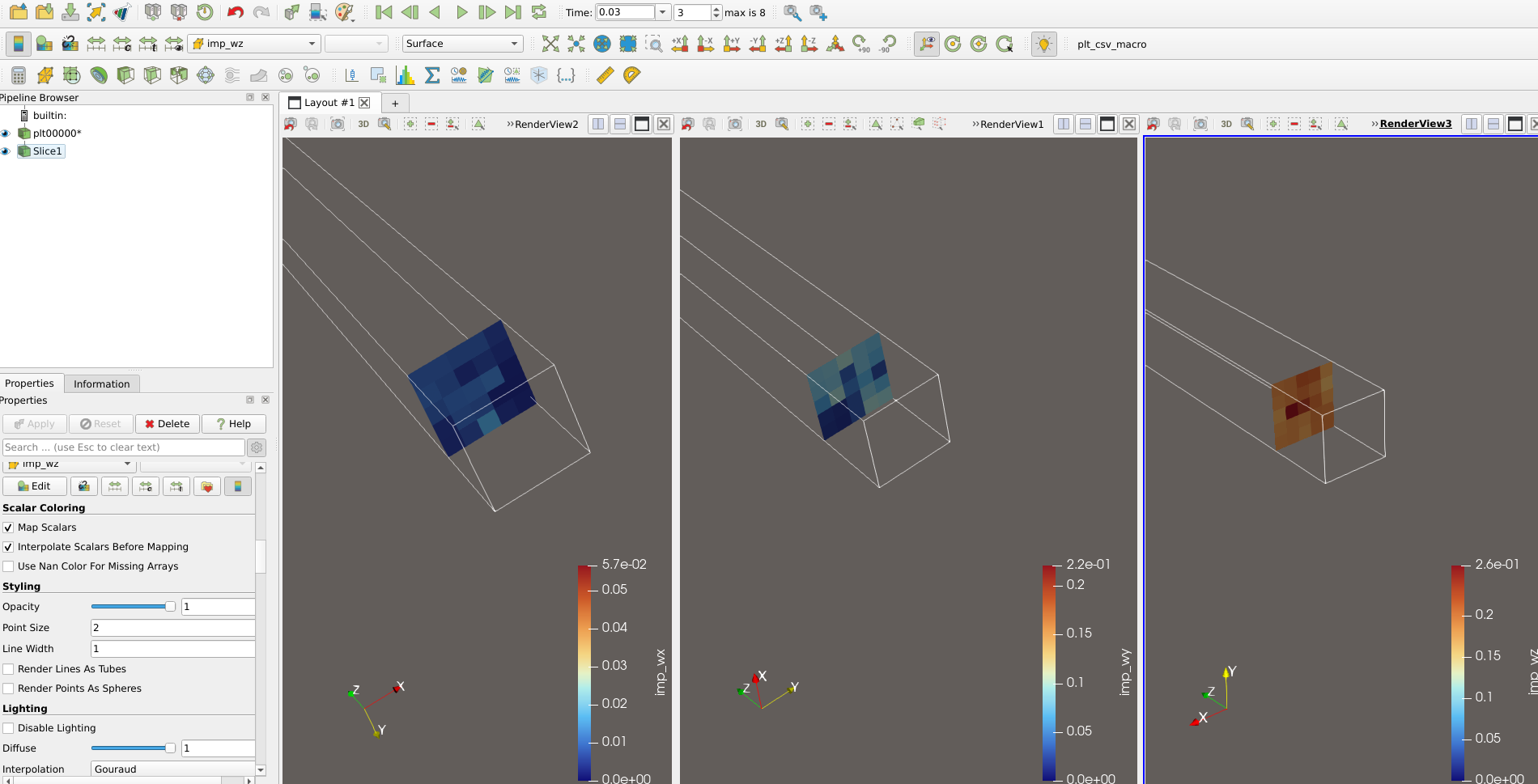This screenshot has width=1538, height=784.
Task: Click the Ruler measurement tool
Action: pos(605,75)
